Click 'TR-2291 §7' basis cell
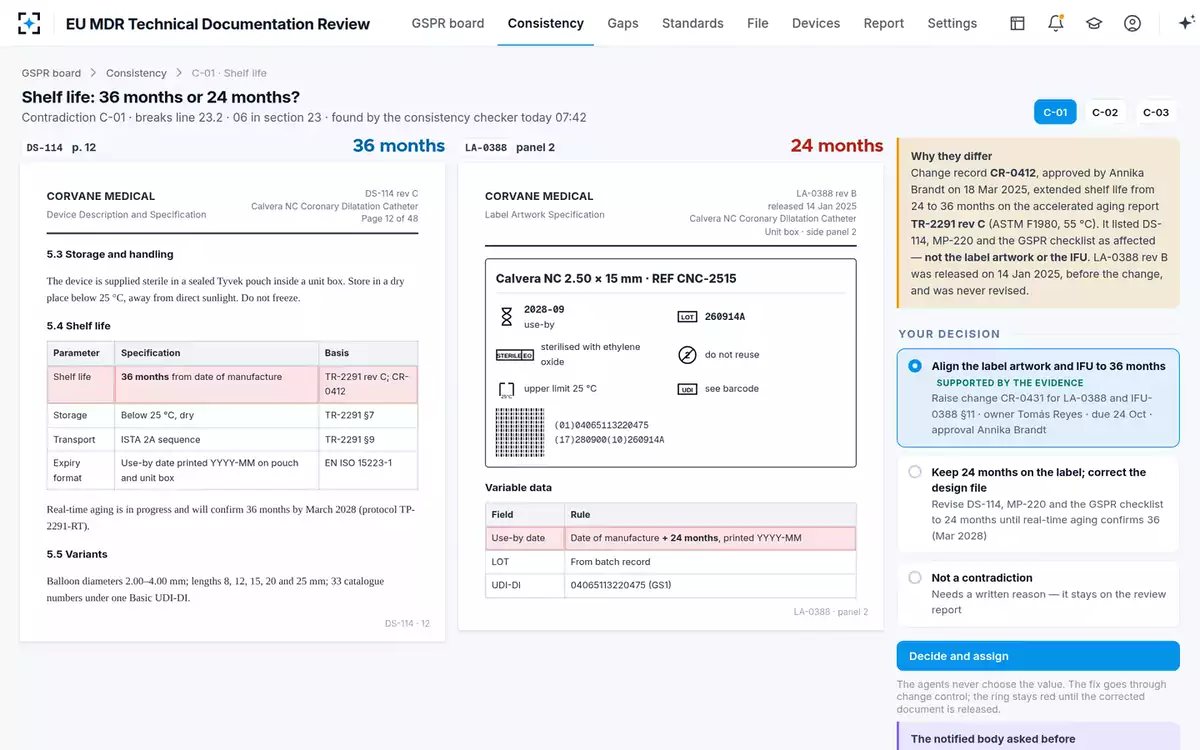Image resolution: width=1200 pixels, height=750 pixels. [x=370, y=415]
